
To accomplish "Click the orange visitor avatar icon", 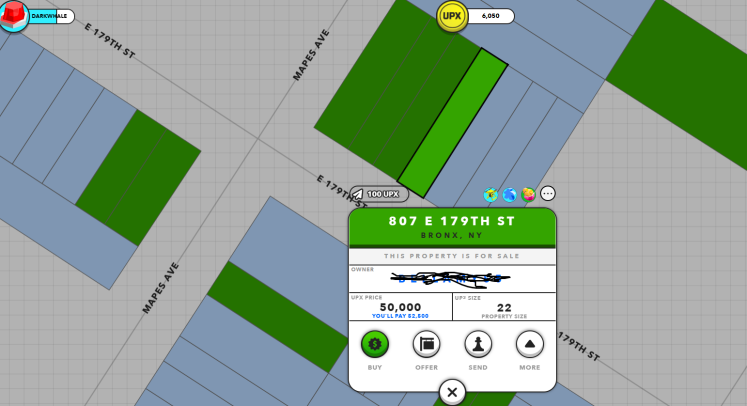I will [528, 194].
